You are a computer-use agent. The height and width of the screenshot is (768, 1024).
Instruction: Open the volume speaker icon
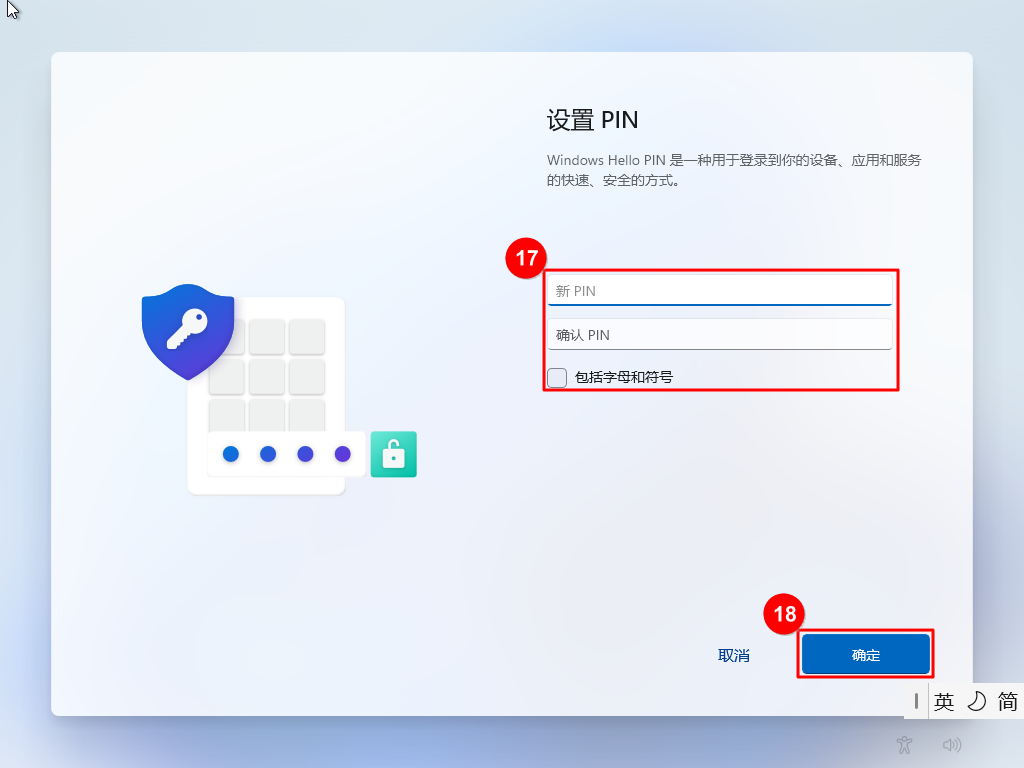(952, 744)
